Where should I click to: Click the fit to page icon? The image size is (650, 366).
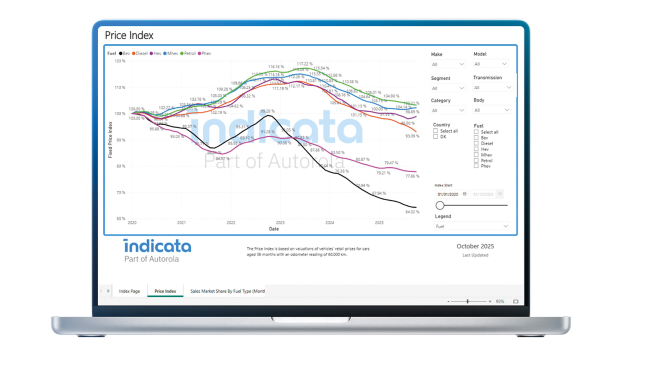click(x=516, y=301)
